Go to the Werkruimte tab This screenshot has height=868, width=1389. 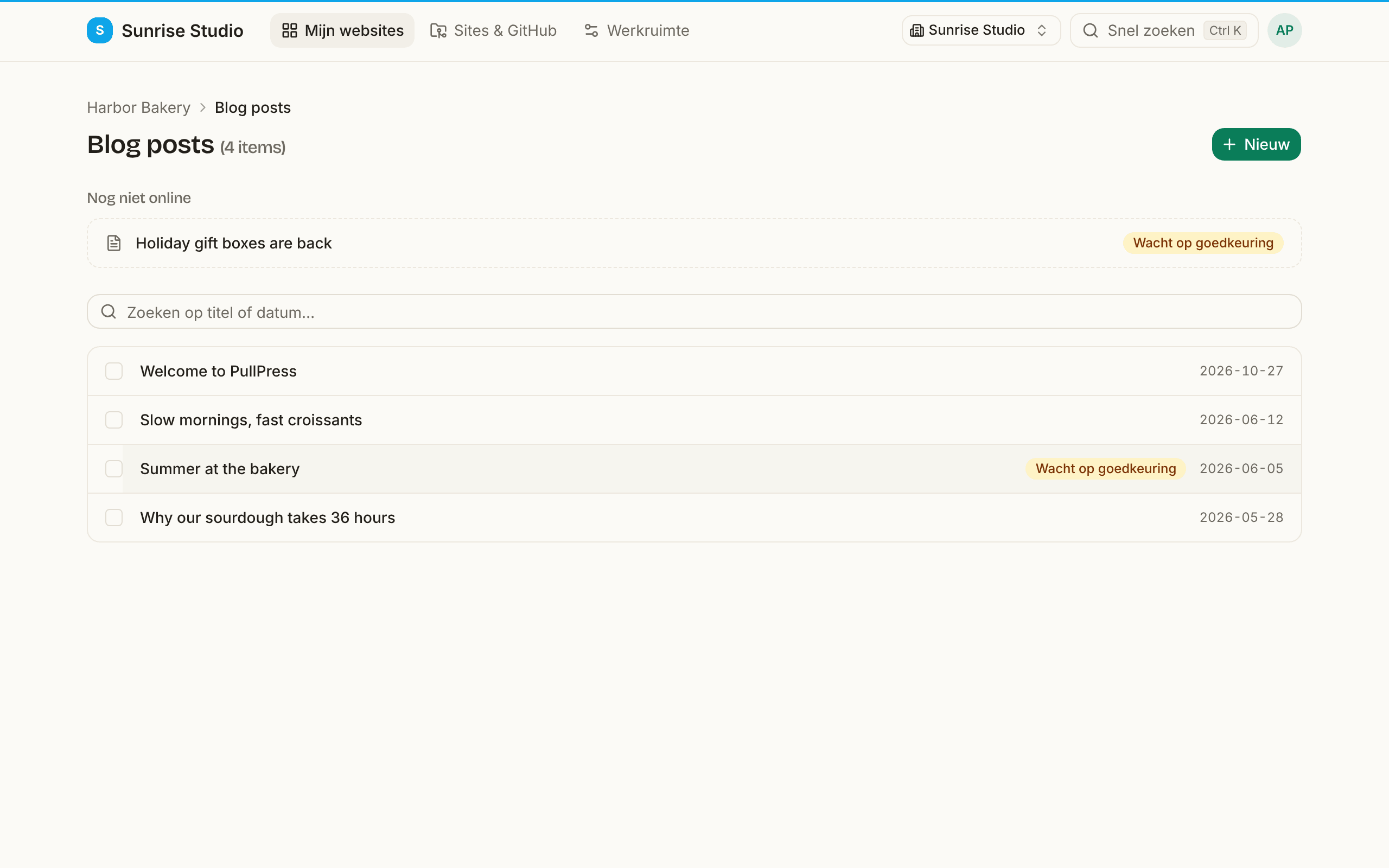(636, 30)
